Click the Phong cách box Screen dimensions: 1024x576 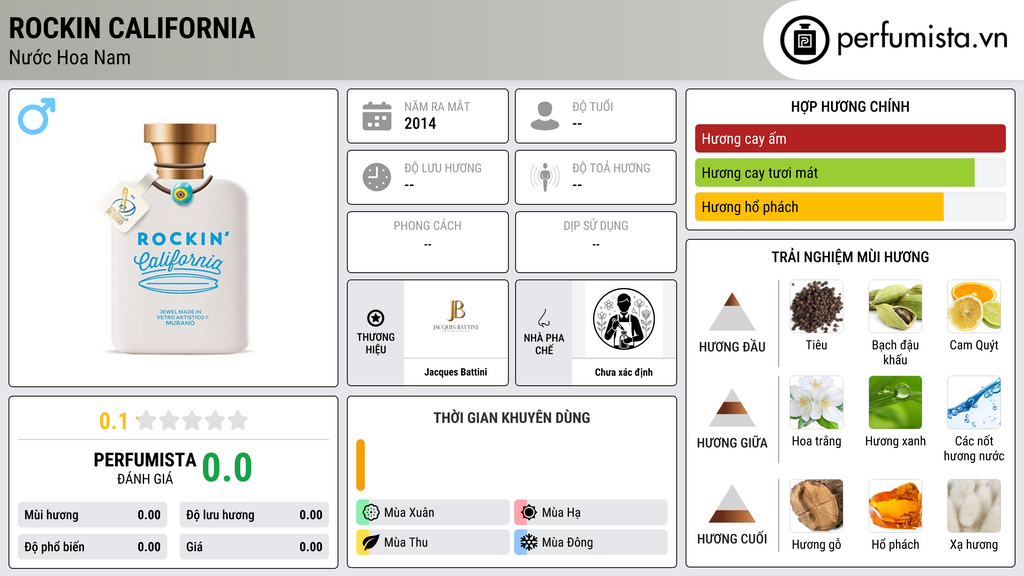[x=428, y=242]
